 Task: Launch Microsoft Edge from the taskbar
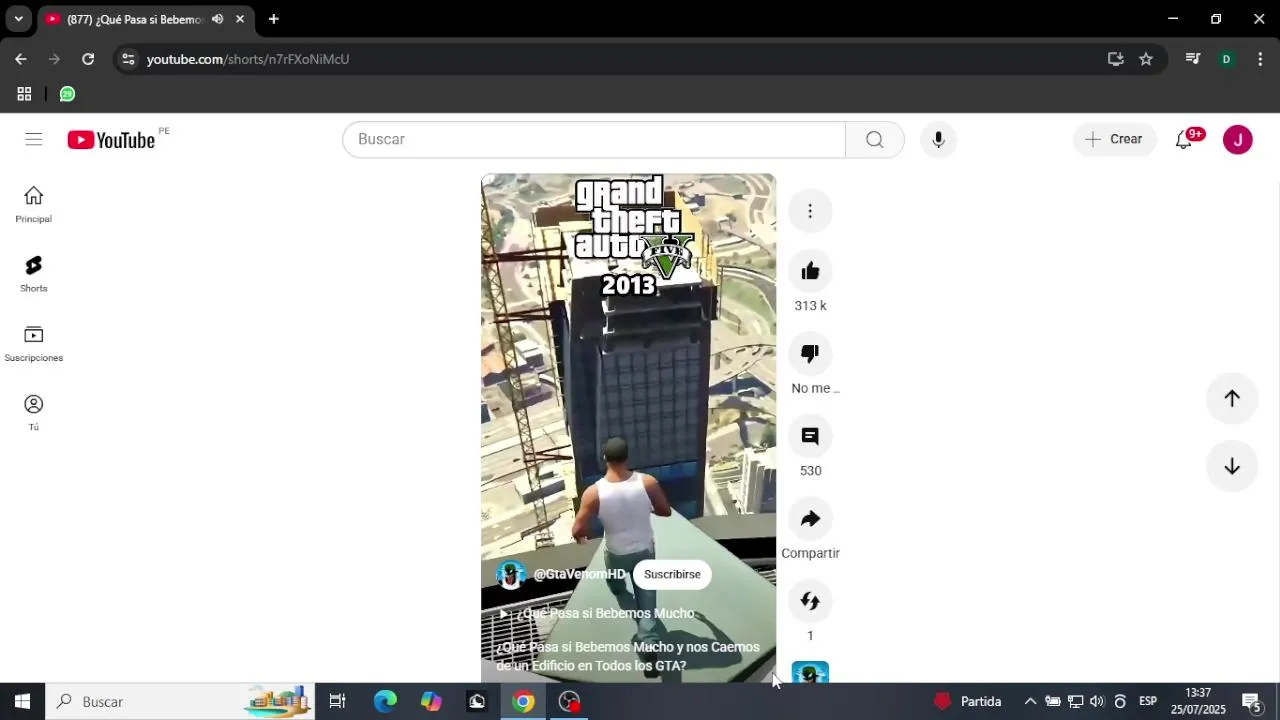point(385,702)
